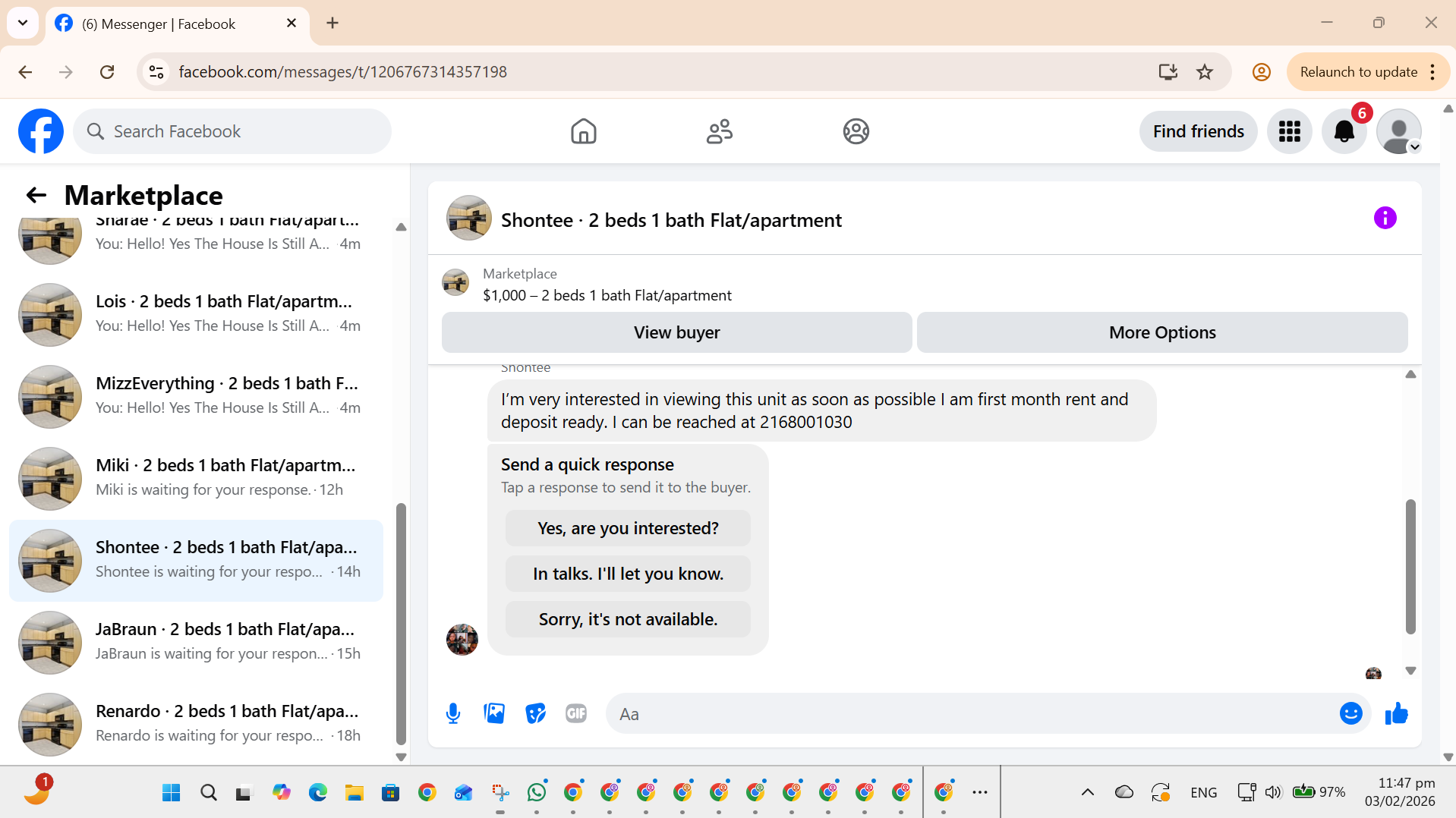
Task: Open volume control in system tray
Action: (x=1273, y=792)
